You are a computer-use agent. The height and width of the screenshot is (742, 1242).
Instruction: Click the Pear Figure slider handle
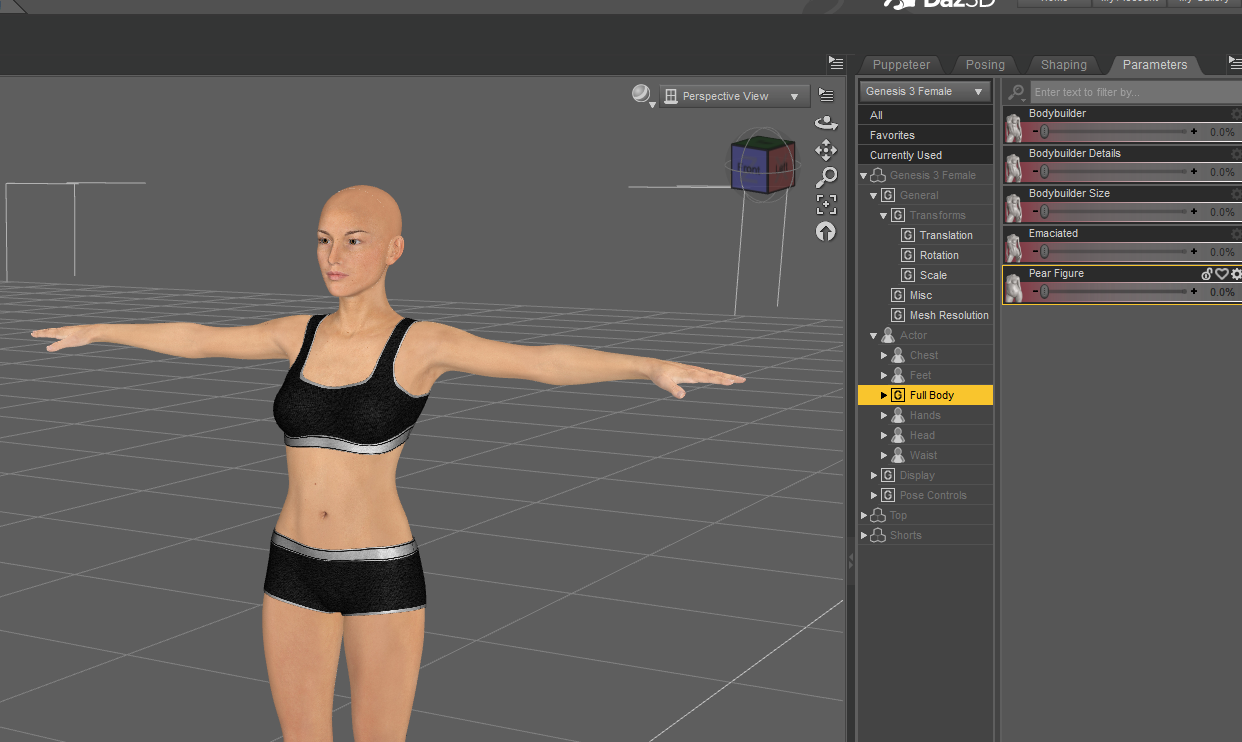click(x=1044, y=291)
